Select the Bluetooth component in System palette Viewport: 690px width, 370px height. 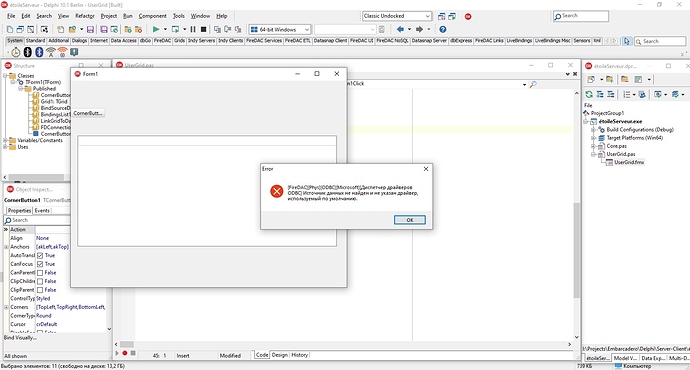click(x=28, y=52)
